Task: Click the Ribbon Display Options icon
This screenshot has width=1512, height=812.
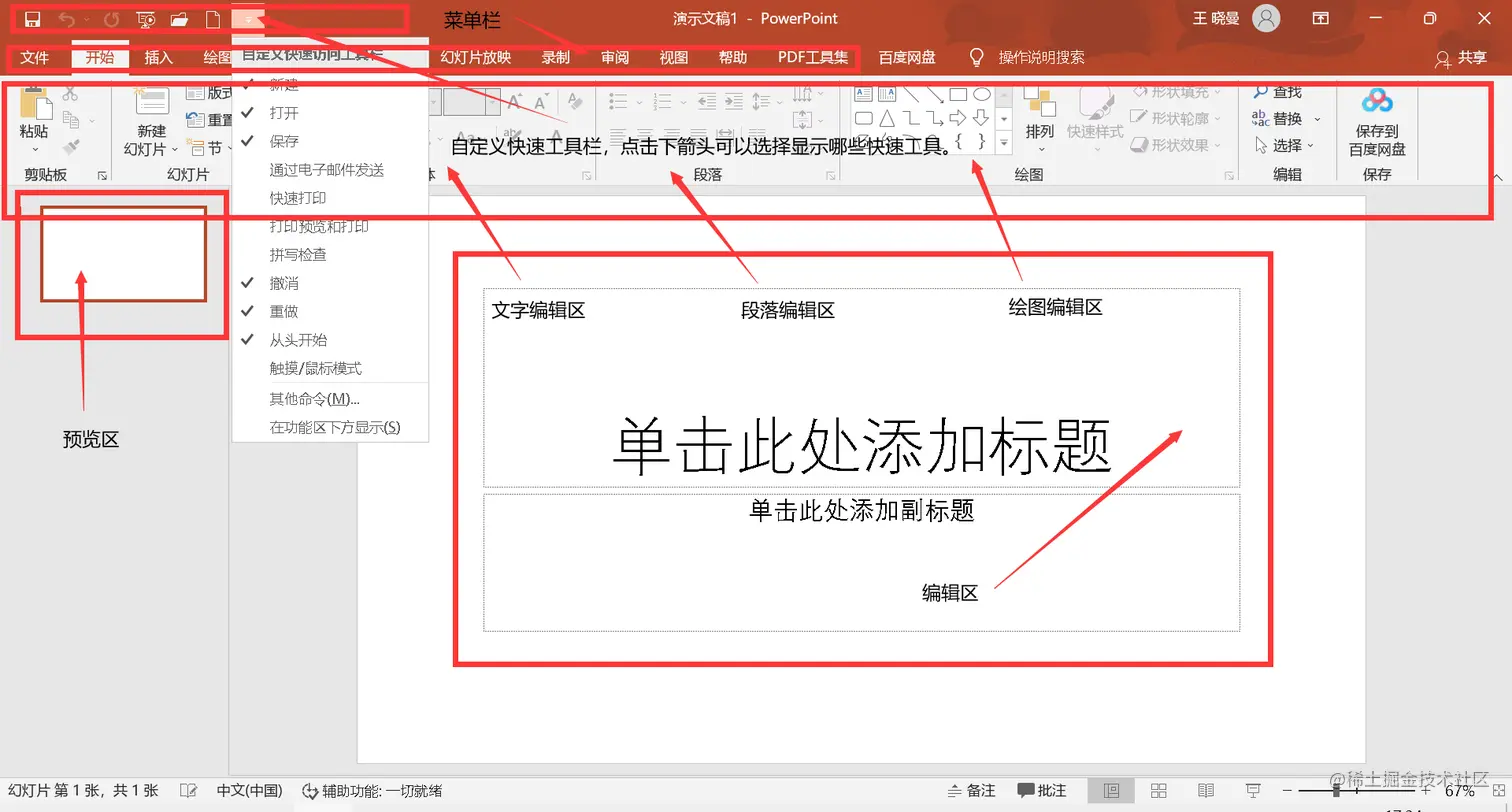Action: click(1321, 19)
